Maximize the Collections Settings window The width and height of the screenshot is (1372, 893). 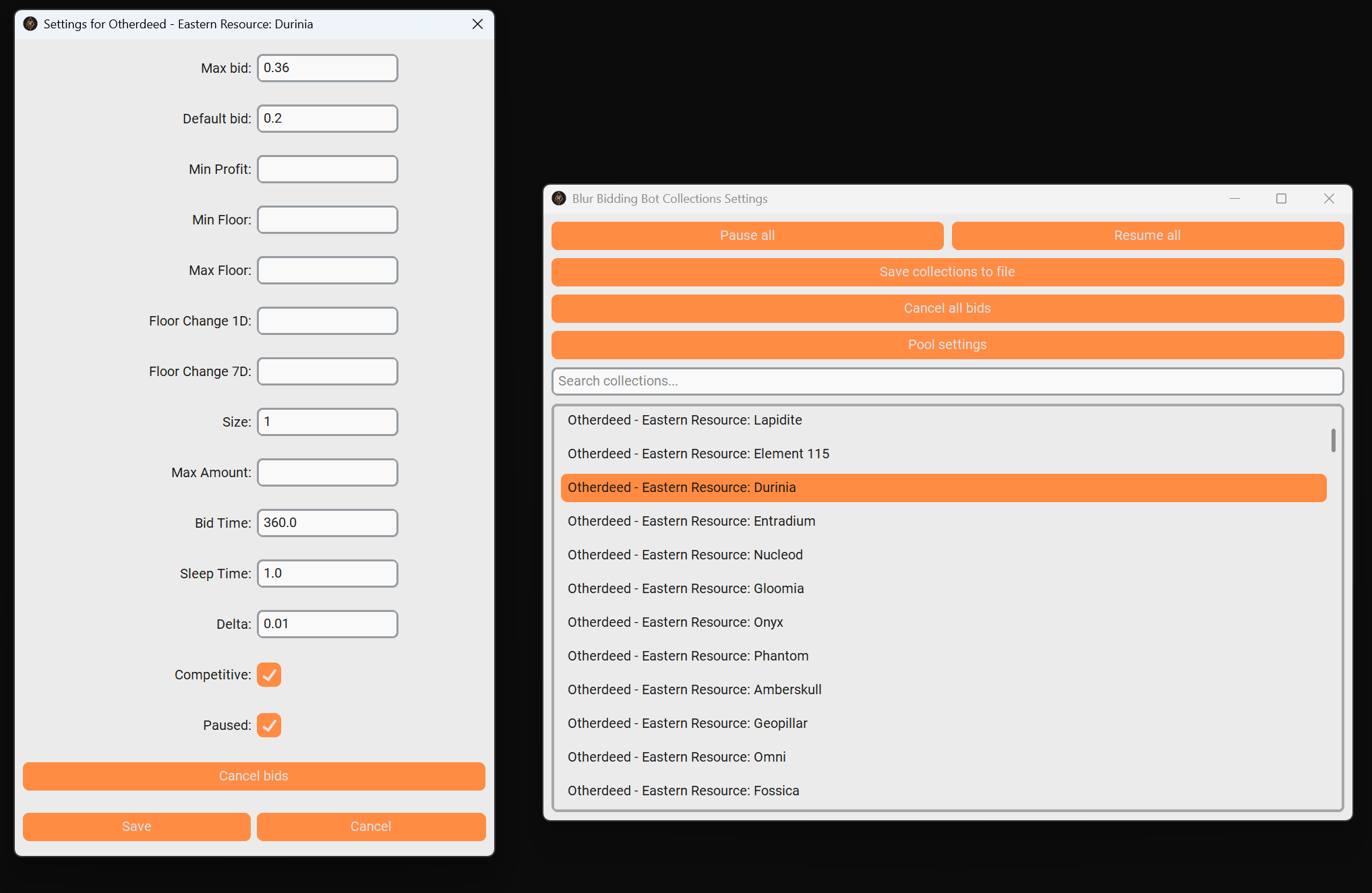point(1281,199)
